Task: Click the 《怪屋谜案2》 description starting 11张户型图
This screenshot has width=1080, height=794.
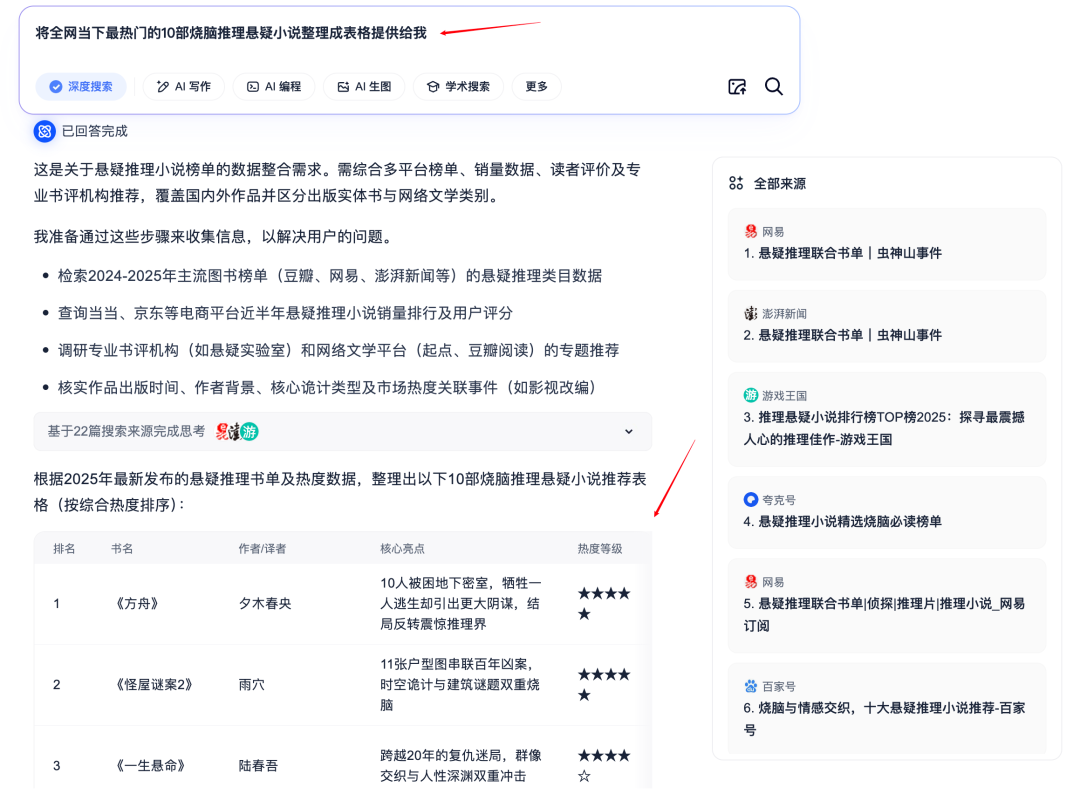Action: pyautogui.click(x=460, y=685)
